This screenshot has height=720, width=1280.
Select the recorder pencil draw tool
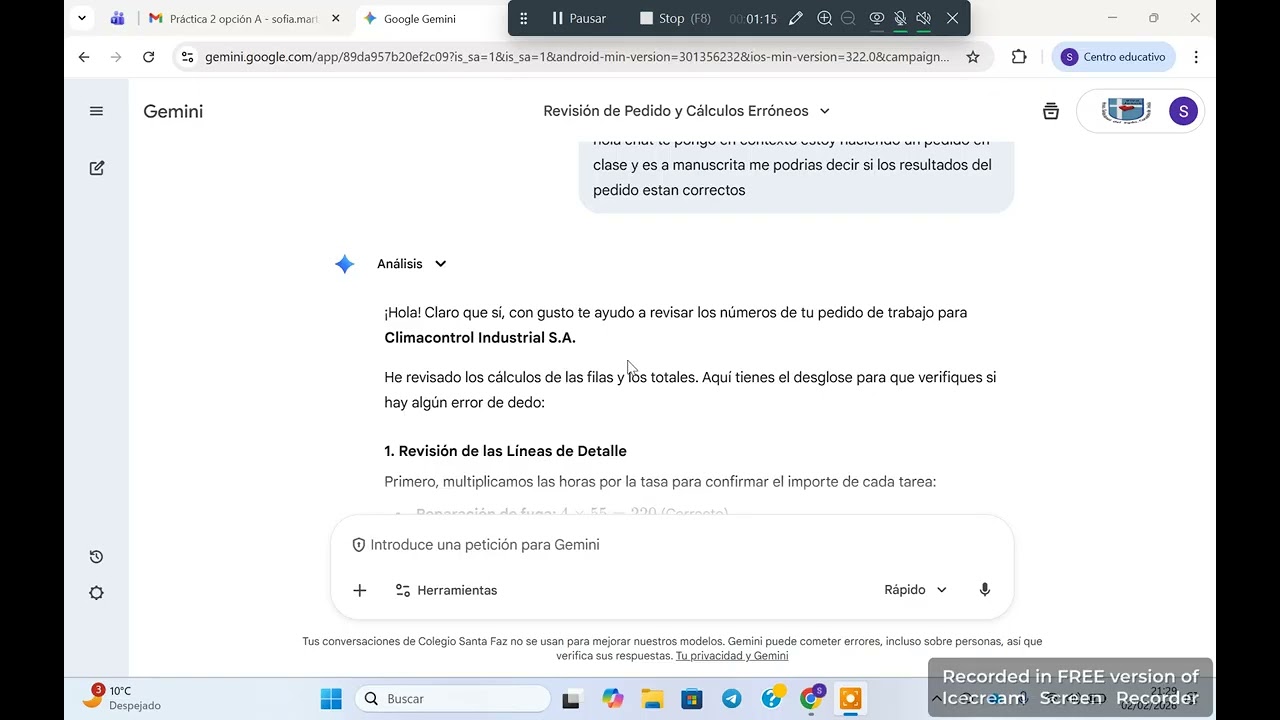click(796, 18)
